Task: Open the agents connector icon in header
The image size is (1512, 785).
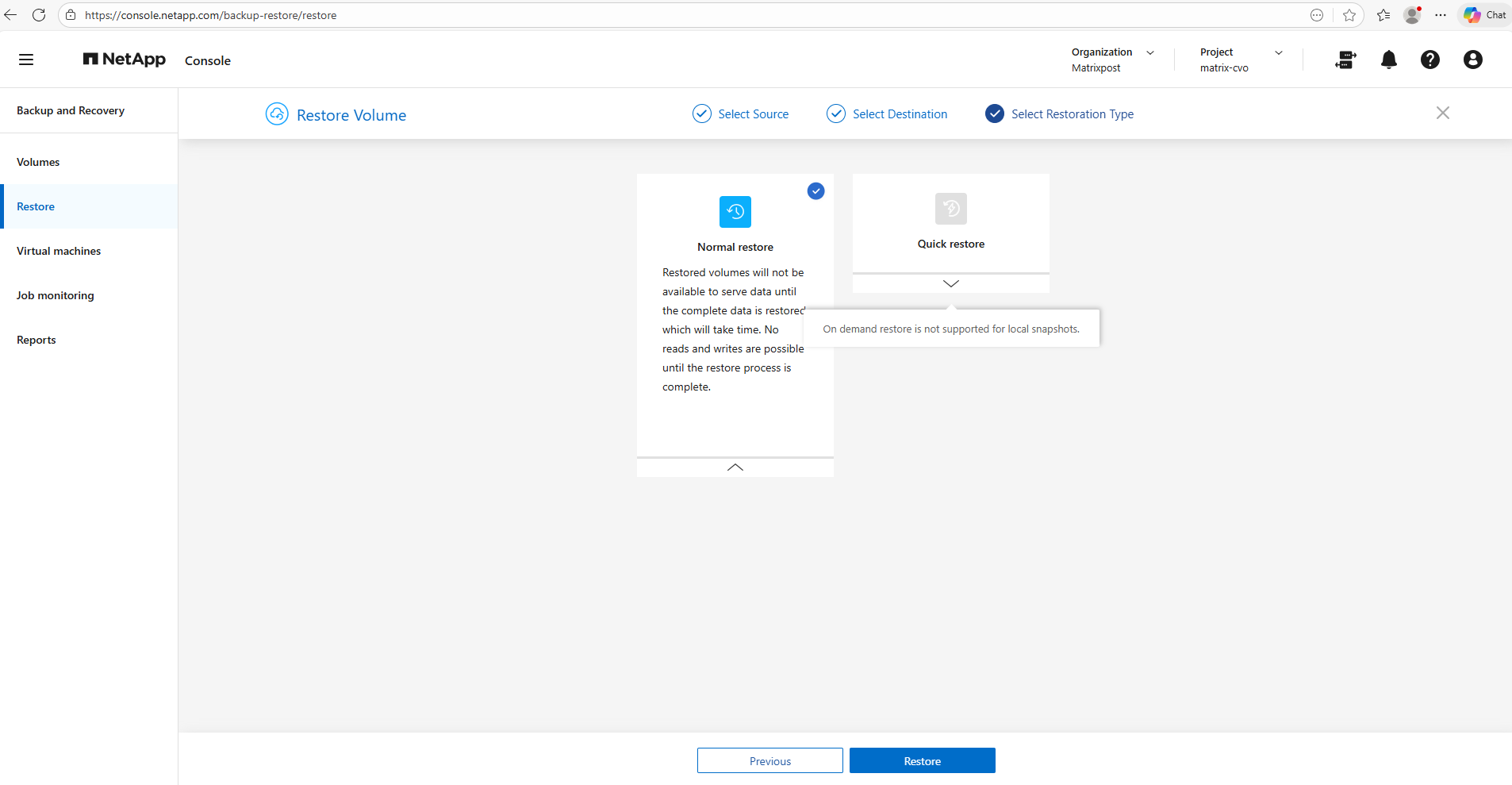Action: (x=1345, y=60)
